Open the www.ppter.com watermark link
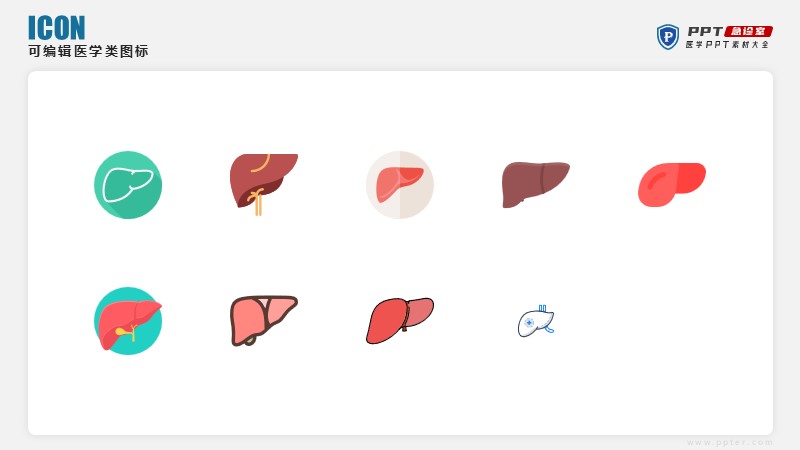This screenshot has height=450, width=800. coord(730,442)
